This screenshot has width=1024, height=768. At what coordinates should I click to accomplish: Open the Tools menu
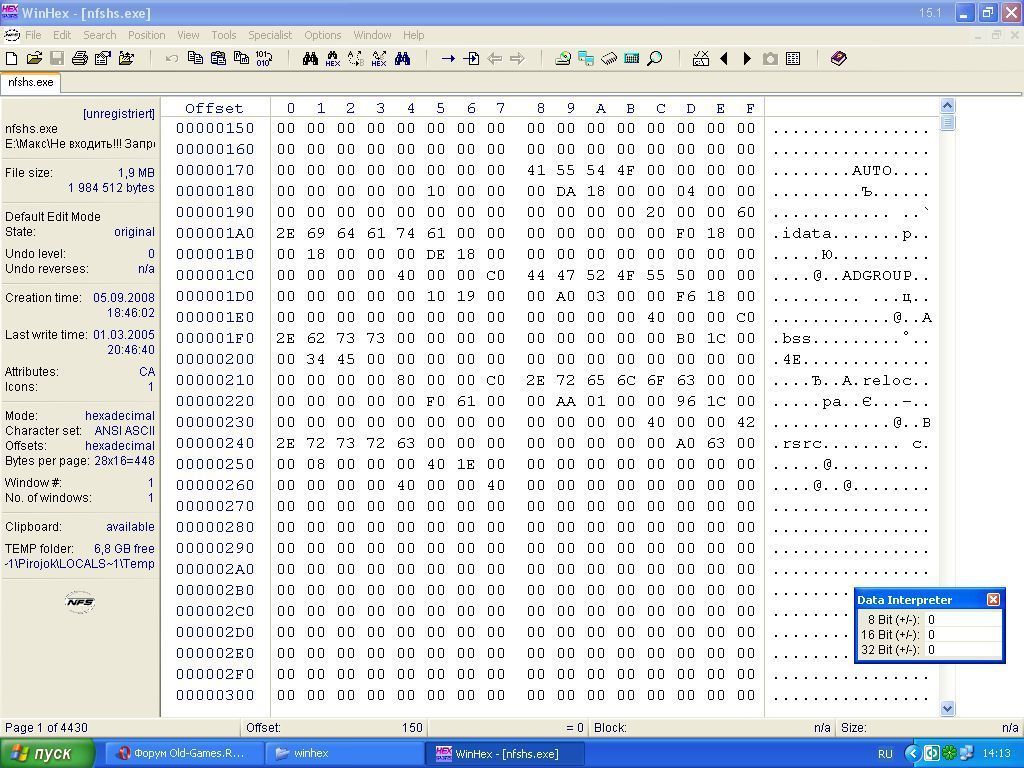click(223, 35)
